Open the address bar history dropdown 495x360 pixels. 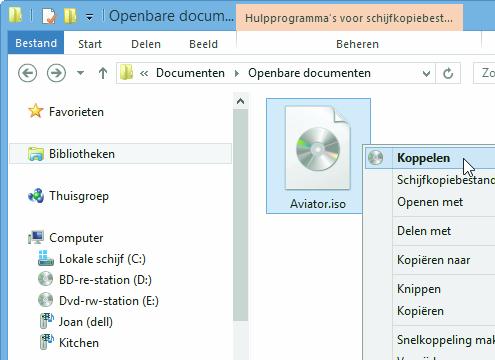pyautogui.click(x=426, y=73)
